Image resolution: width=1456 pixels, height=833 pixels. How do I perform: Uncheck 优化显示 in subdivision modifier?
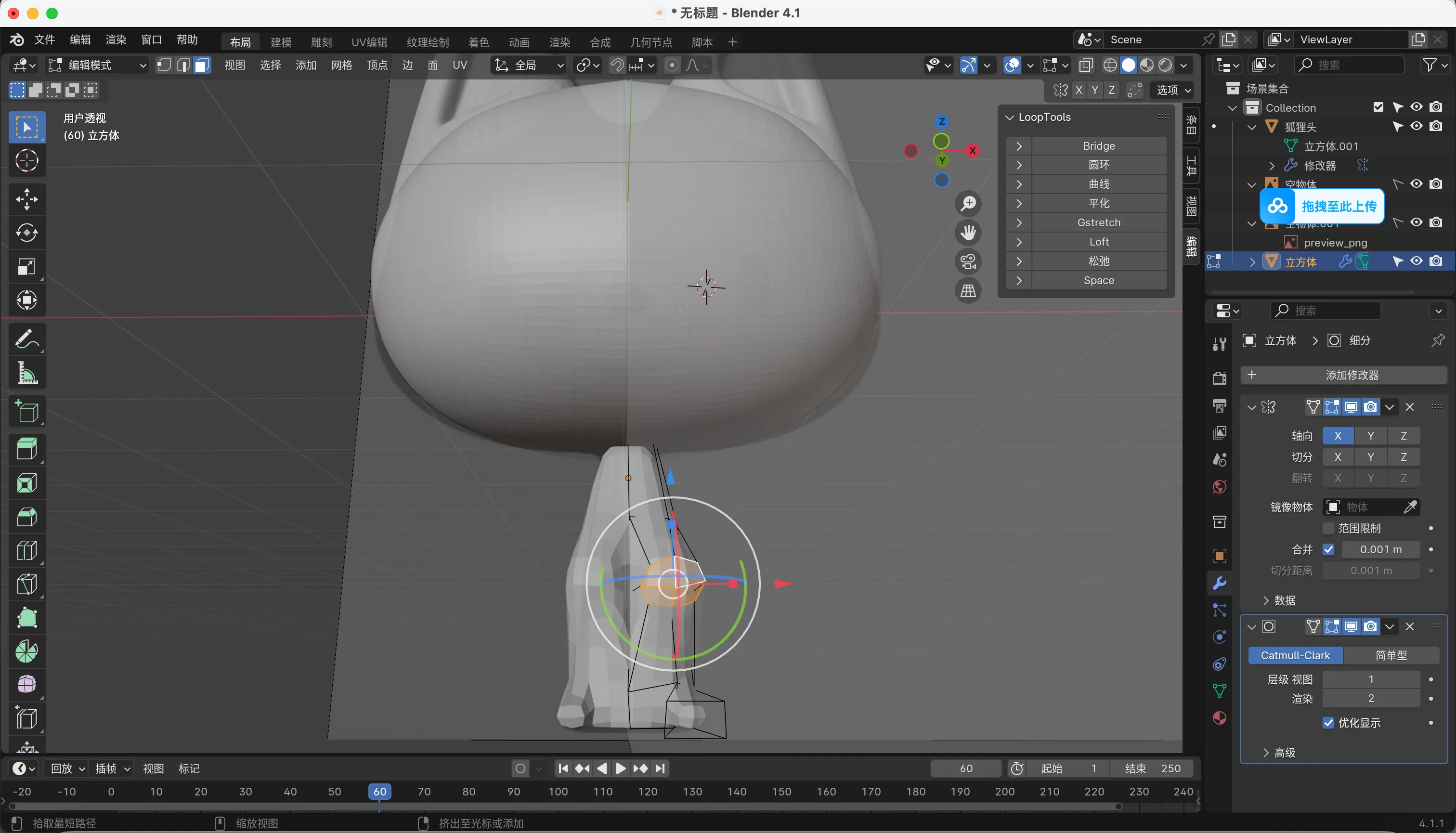click(1328, 723)
